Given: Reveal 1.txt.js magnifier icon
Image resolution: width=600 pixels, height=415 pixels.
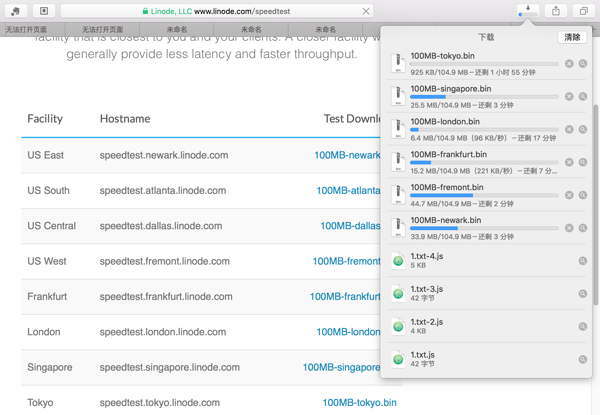Looking at the screenshot, I should tap(582, 360).
